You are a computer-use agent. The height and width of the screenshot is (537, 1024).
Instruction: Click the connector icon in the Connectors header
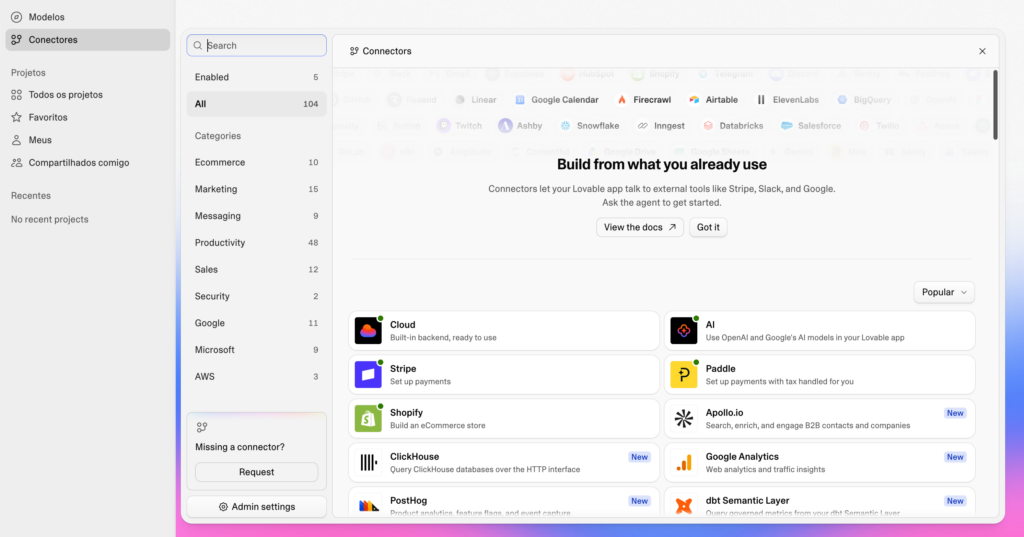tap(354, 51)
